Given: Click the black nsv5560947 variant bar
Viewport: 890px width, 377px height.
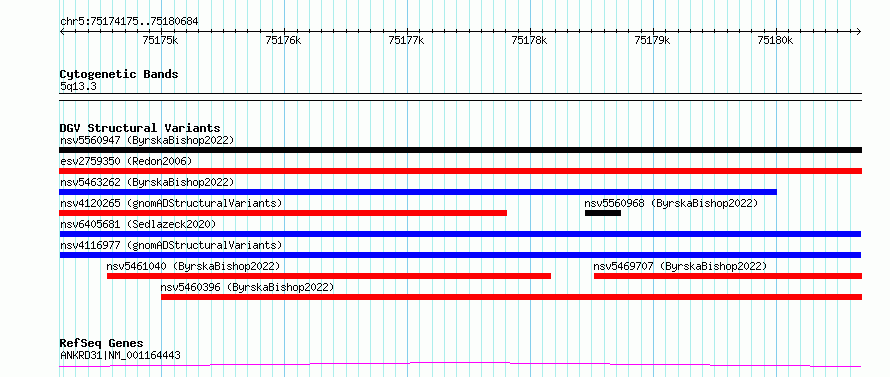Looking at the screenshot, I should 460,150.
